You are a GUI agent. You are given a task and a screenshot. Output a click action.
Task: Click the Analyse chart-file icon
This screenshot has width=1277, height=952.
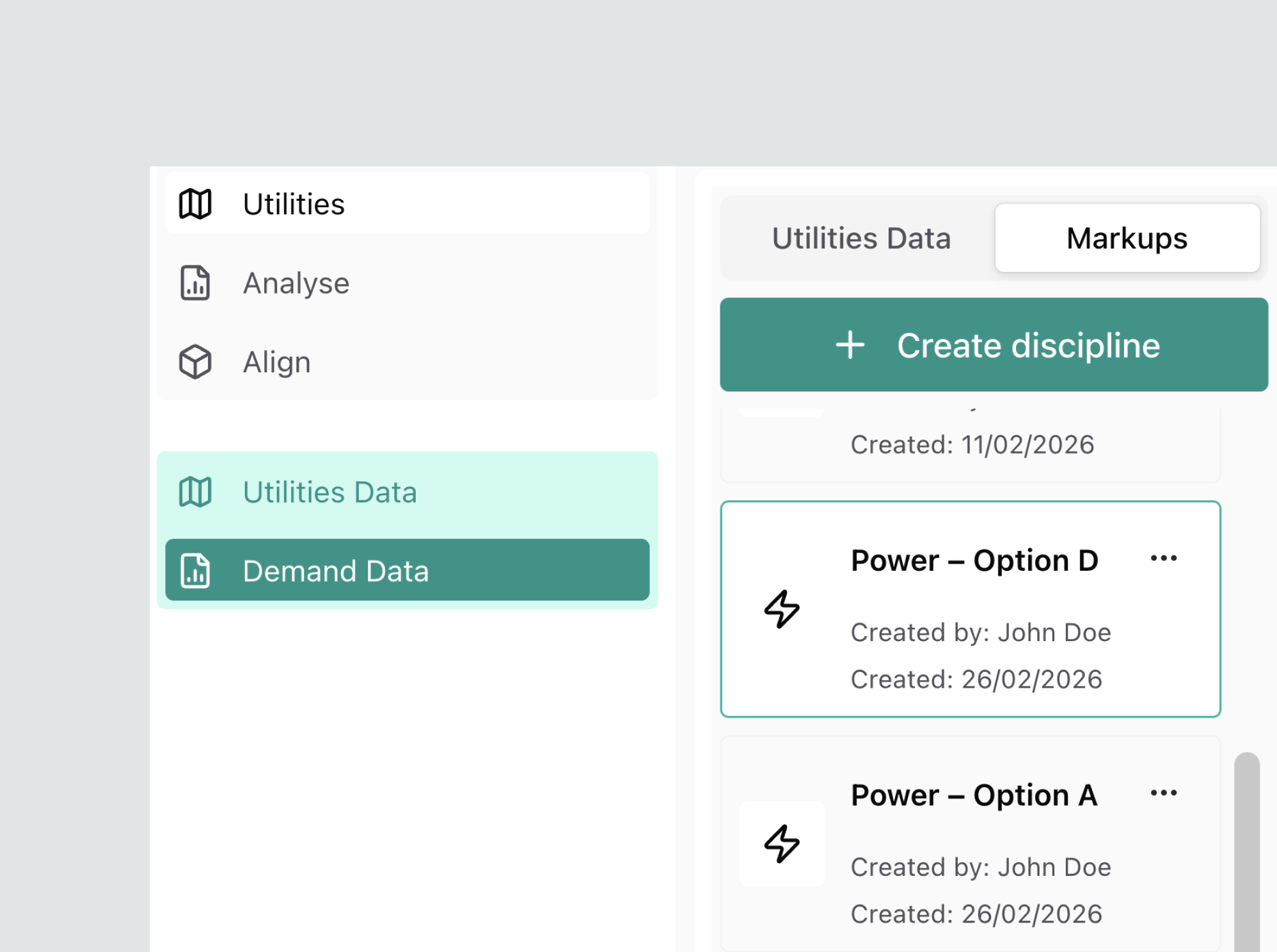point(195,283)
